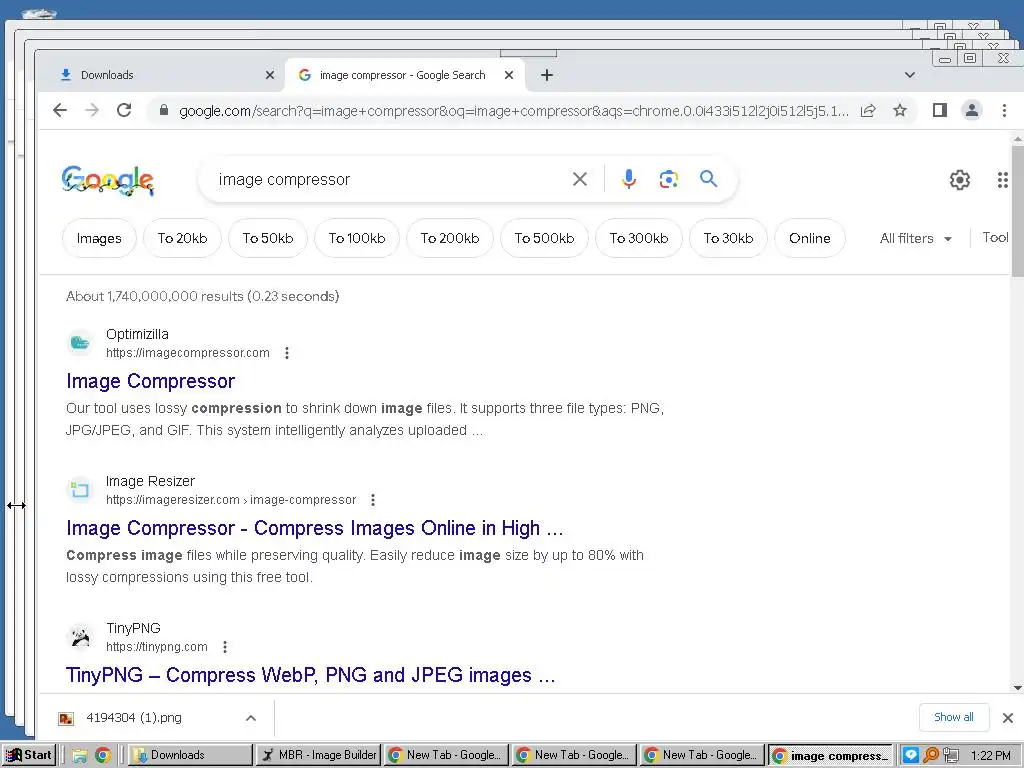Expand options for 4194304 (1).png download
This screenshot has width=1024, height=768.
tap(251, 718)
